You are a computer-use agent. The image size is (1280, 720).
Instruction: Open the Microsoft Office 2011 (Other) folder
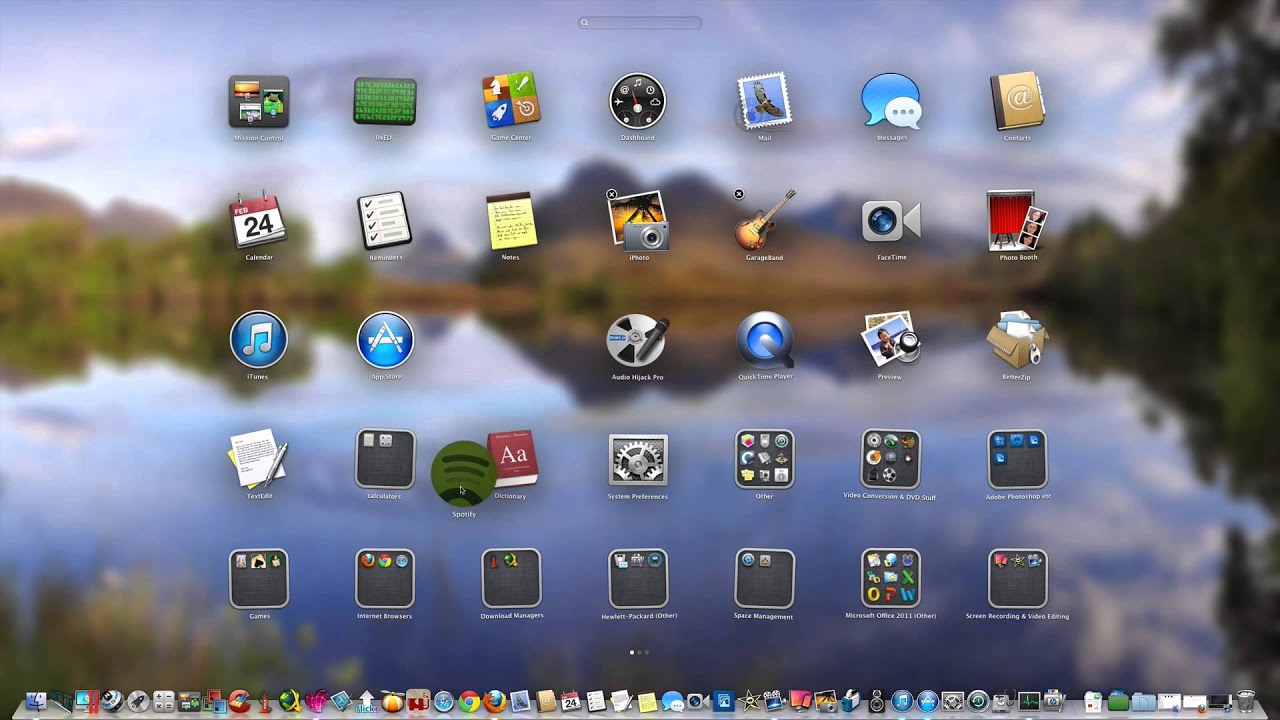pyautogui.click(x=891, y=578)
